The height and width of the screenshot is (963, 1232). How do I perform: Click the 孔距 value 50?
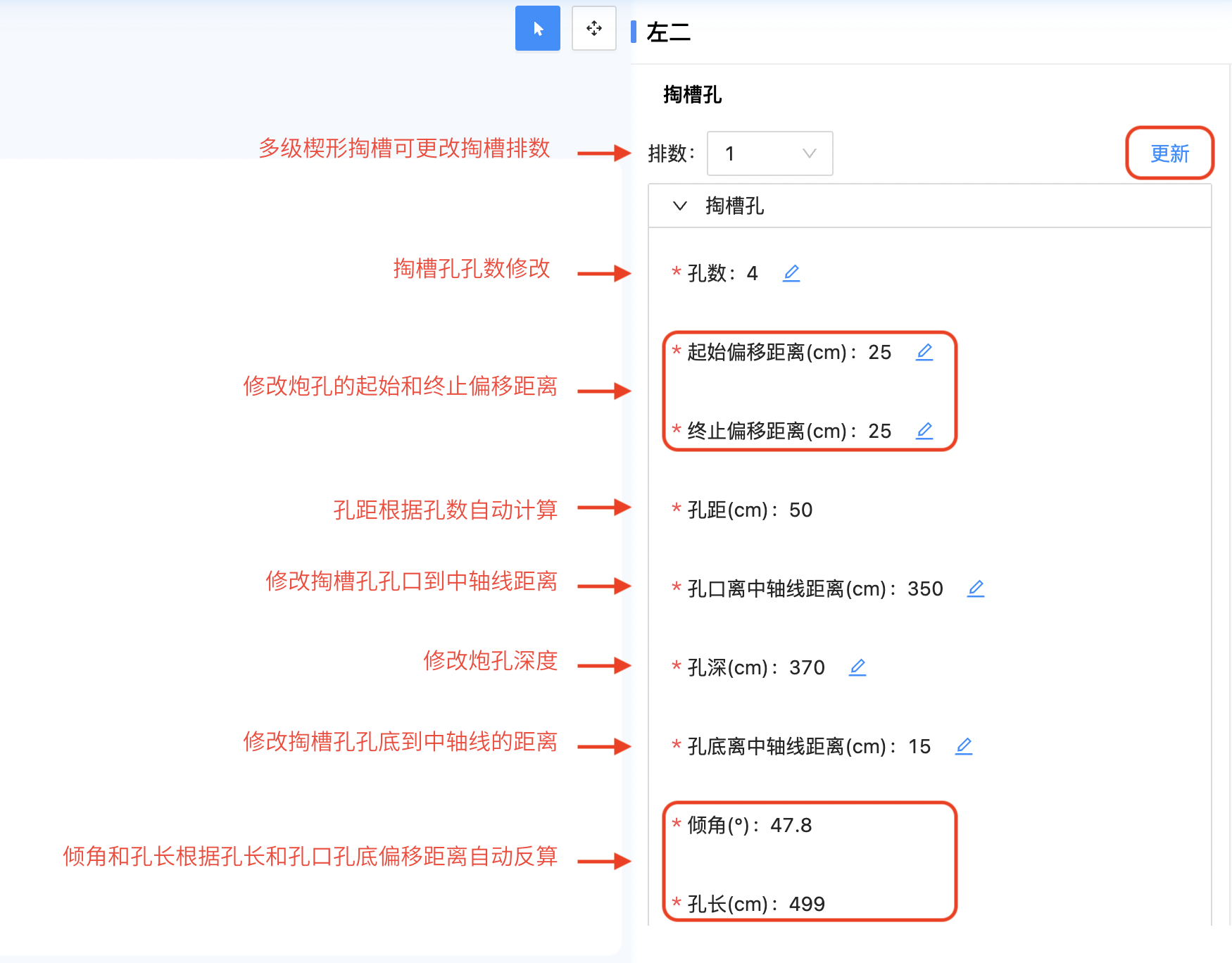[800, 510]
